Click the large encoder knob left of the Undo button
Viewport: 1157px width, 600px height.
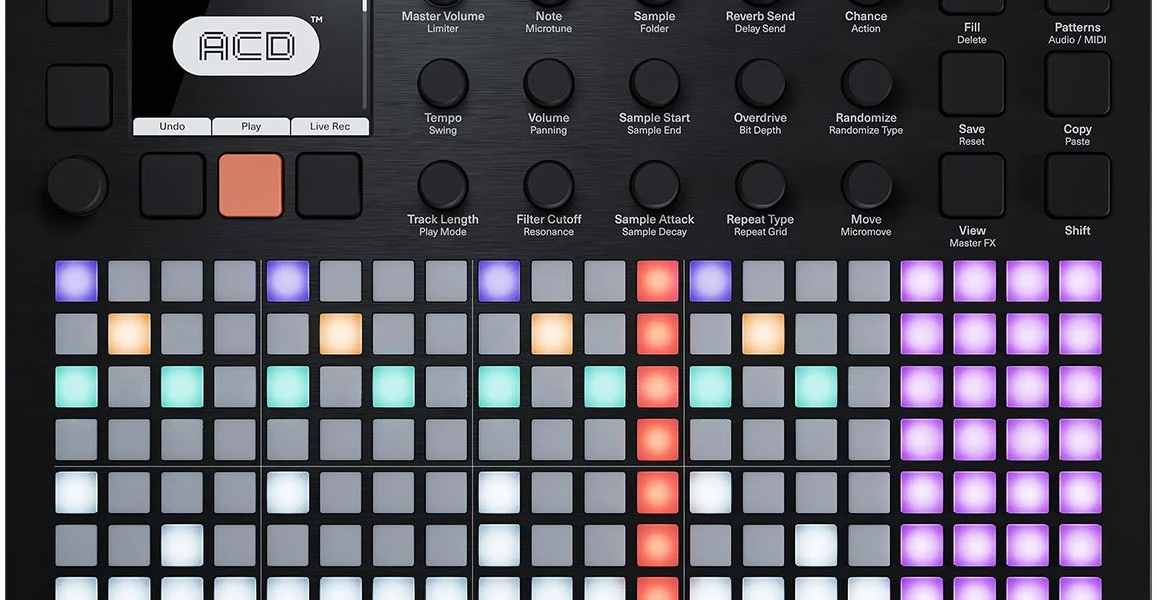77,186
